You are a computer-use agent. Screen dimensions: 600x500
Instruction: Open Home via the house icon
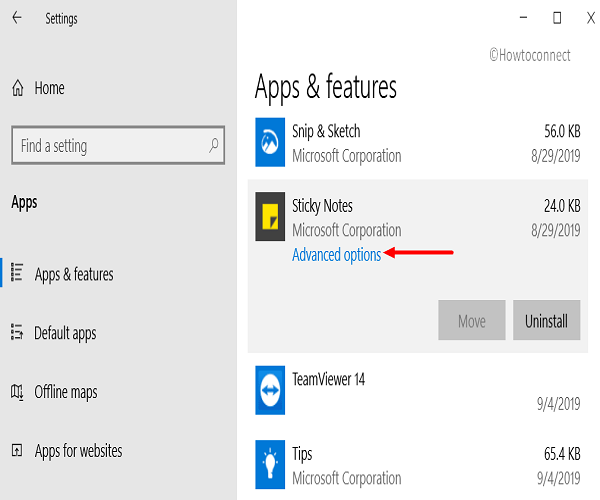[18, 88]
